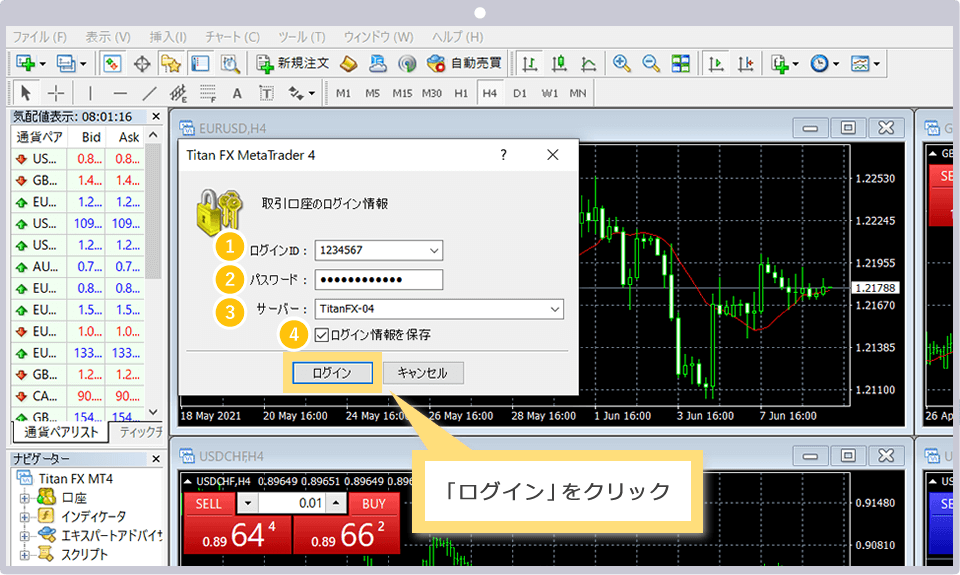Open the indicators list icon
Image resolution: width=960 pixels, height=575 pixels.
click(780, 63)
